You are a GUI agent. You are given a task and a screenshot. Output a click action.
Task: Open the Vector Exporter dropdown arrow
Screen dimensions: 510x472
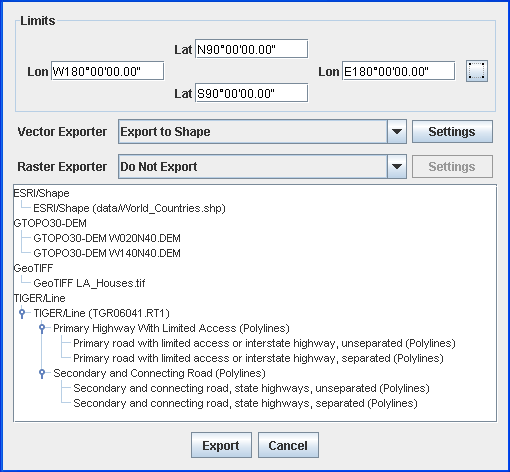click(397, 132)
